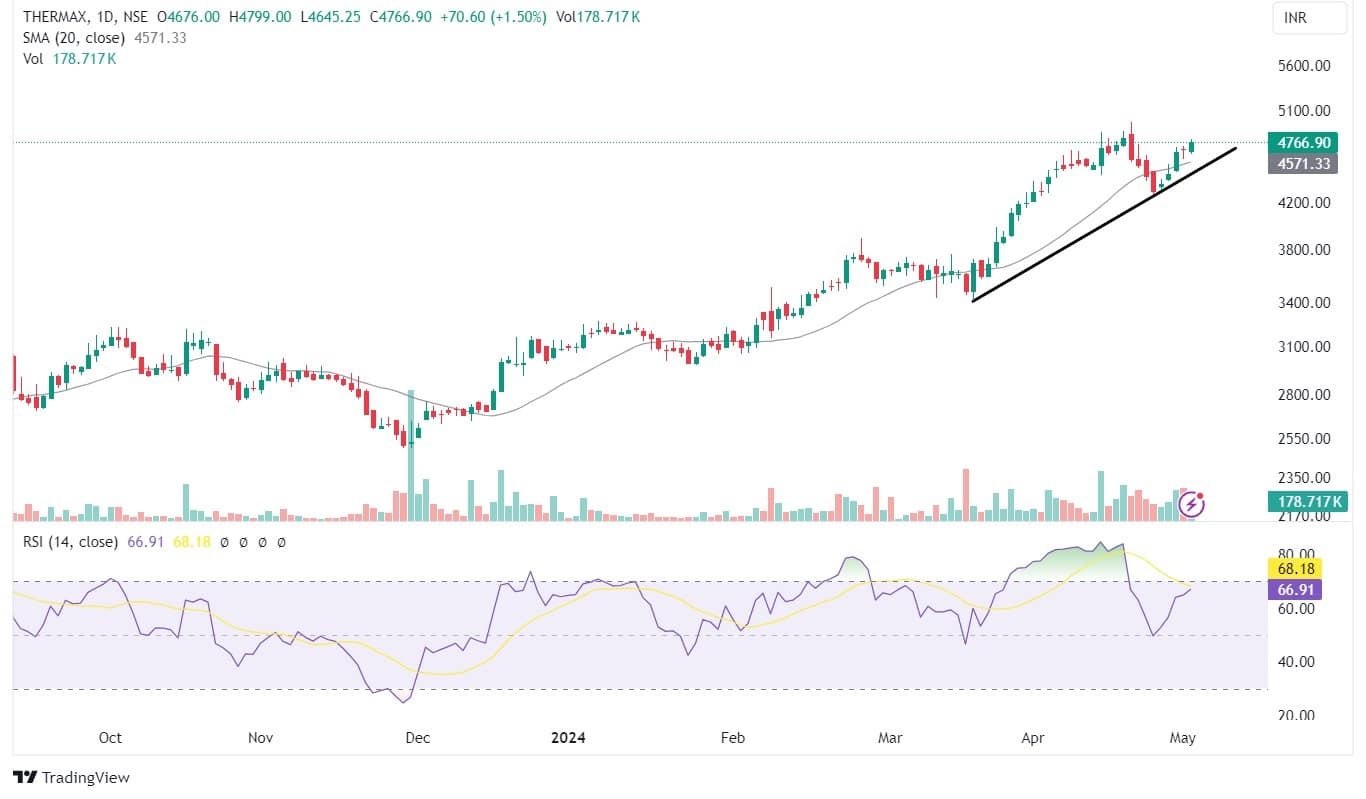Click the 2350.00 price axis label
This screenshot has height=799, width=1366.
coord(1305,477)
